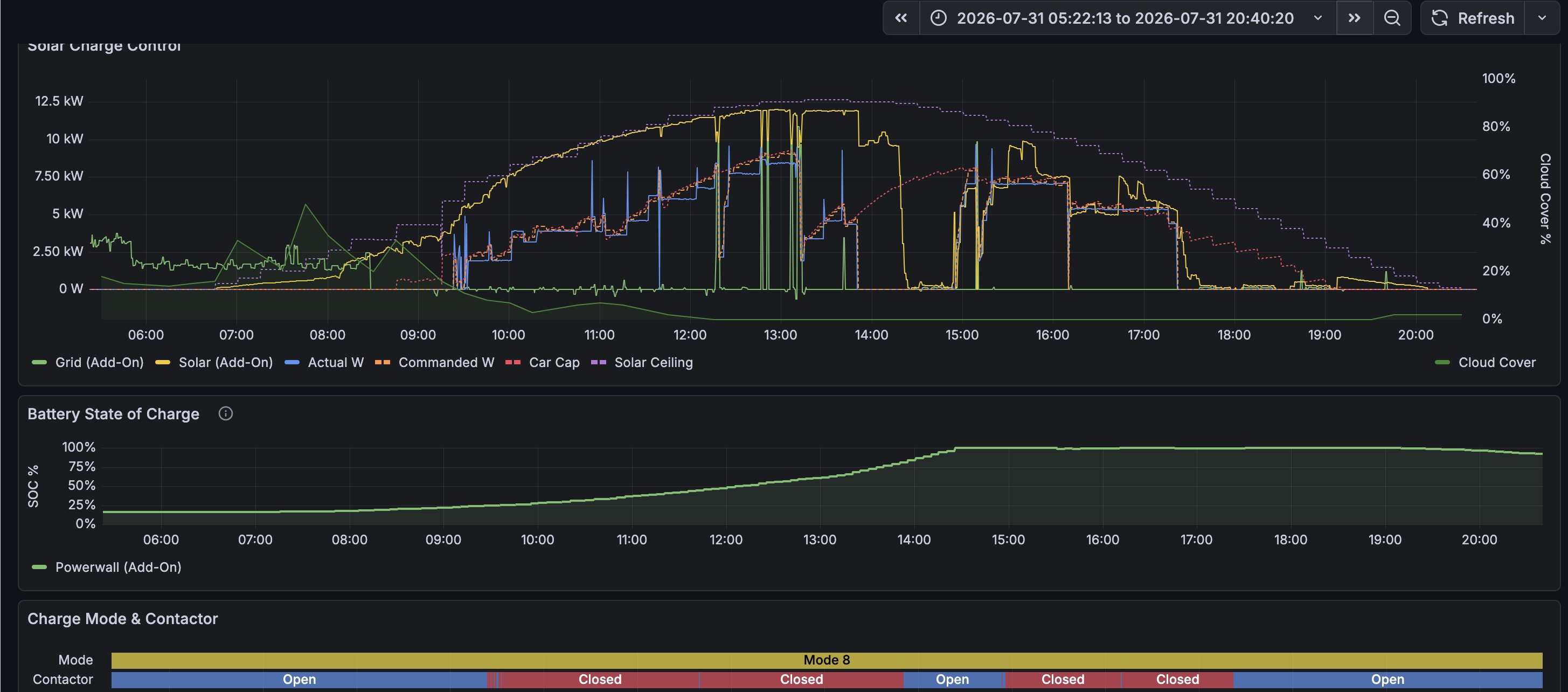Click the clock icon in time picker
Viewport: 1568px width, 692px height.
tap(939, 18)
